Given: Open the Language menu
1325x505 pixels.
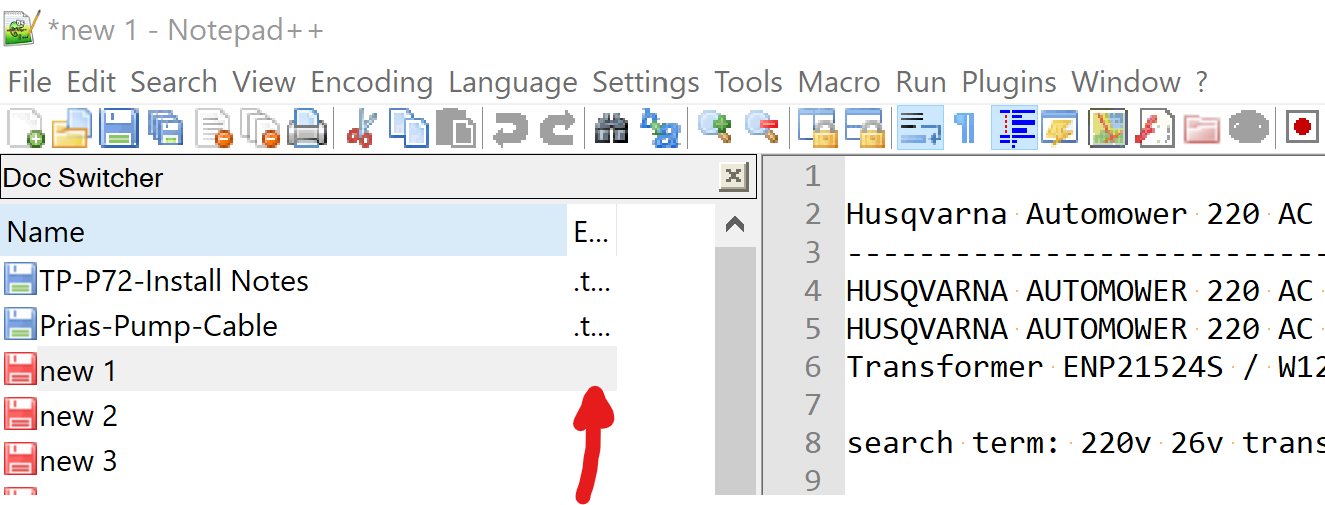Looking at the screenshot, I should point(513,82).
